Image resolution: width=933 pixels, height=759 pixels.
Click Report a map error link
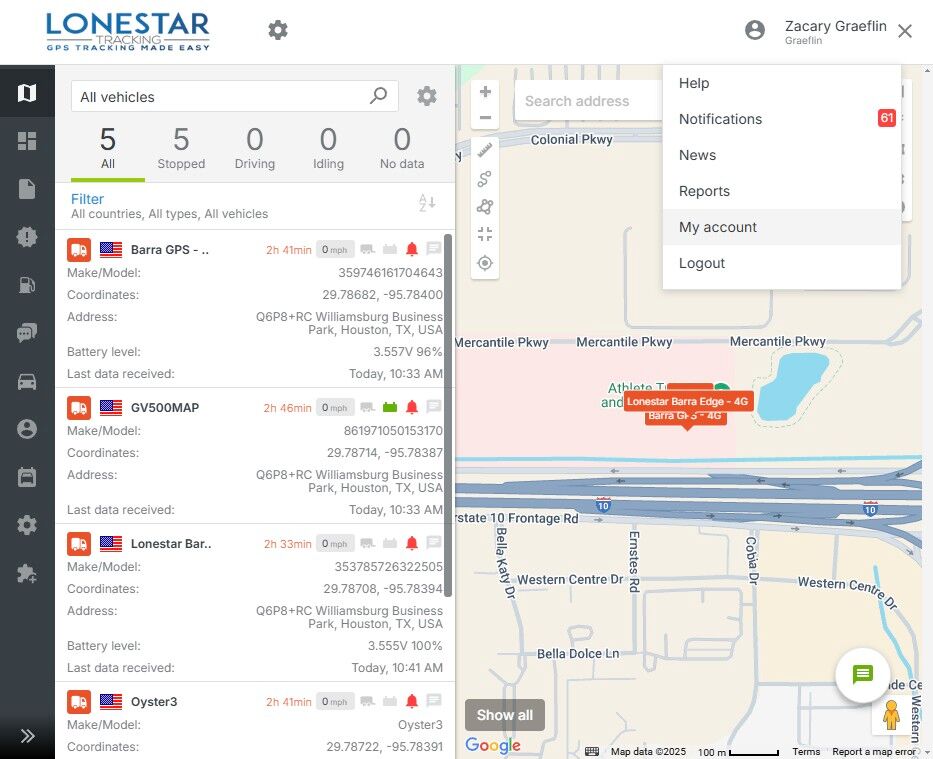point(873,752)
